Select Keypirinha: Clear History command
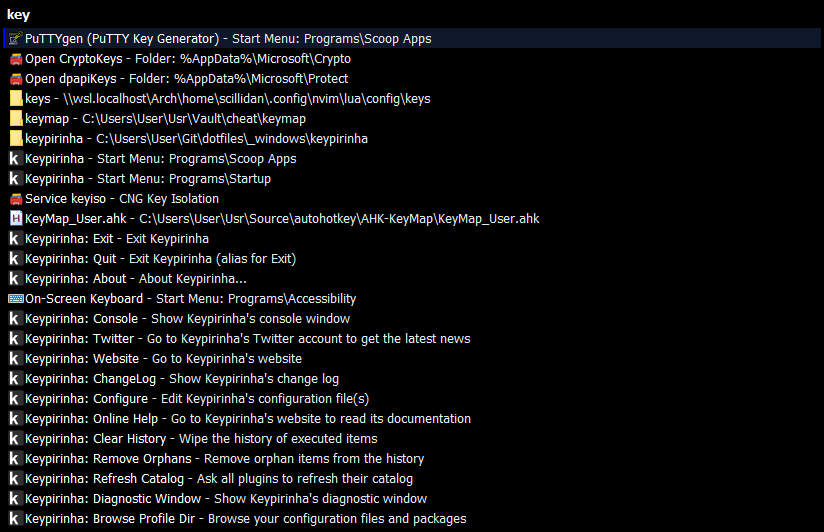 (412, 438)
